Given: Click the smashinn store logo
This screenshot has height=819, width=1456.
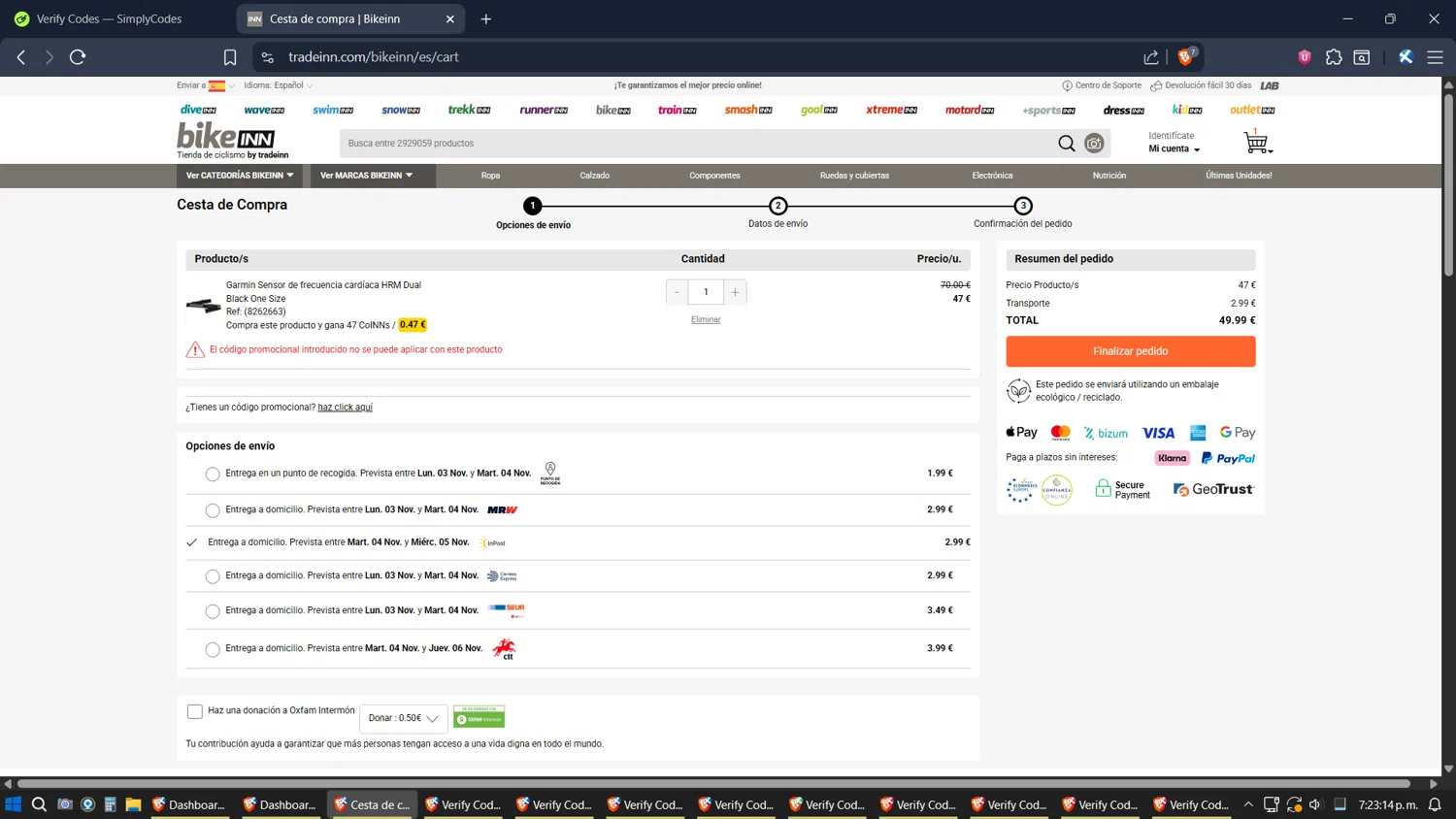Looking at the screenshot, I should 748,110.
